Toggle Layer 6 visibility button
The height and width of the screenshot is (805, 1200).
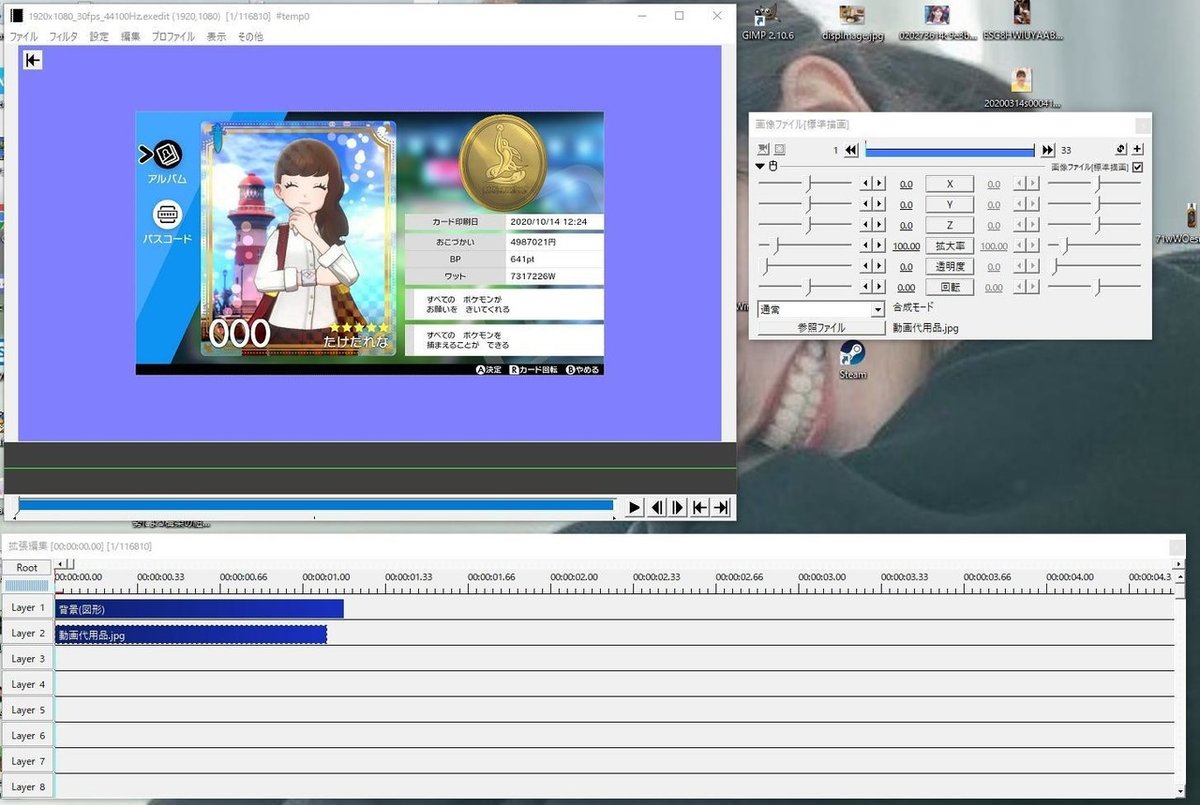click(28, 736)
